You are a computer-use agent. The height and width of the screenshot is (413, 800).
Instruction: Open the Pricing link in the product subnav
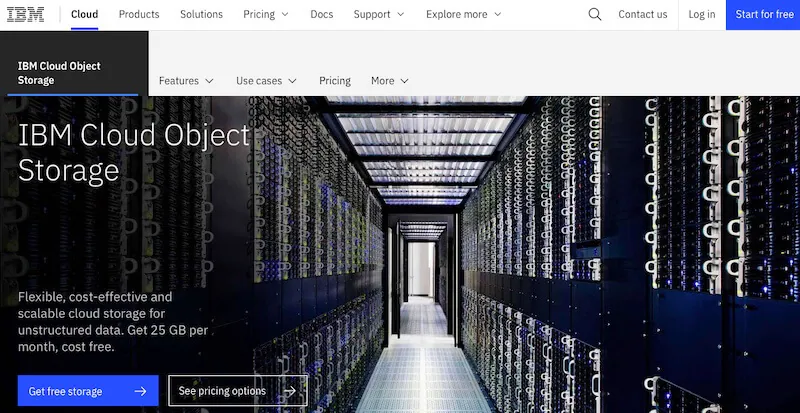pos(335,81)
